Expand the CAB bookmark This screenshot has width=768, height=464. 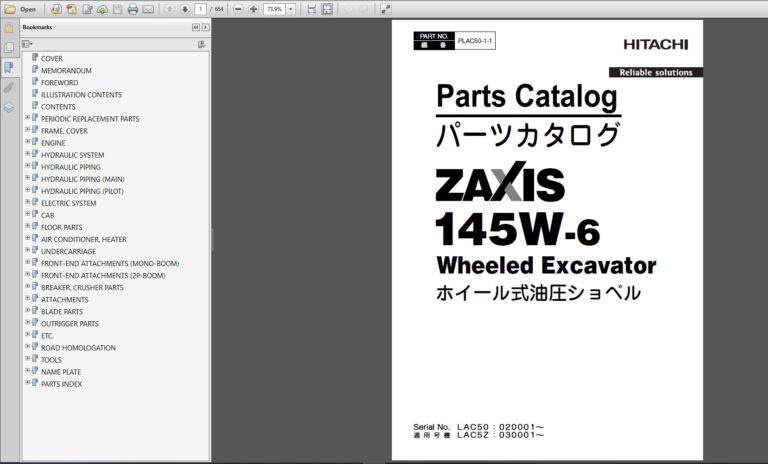click(27, 214)
